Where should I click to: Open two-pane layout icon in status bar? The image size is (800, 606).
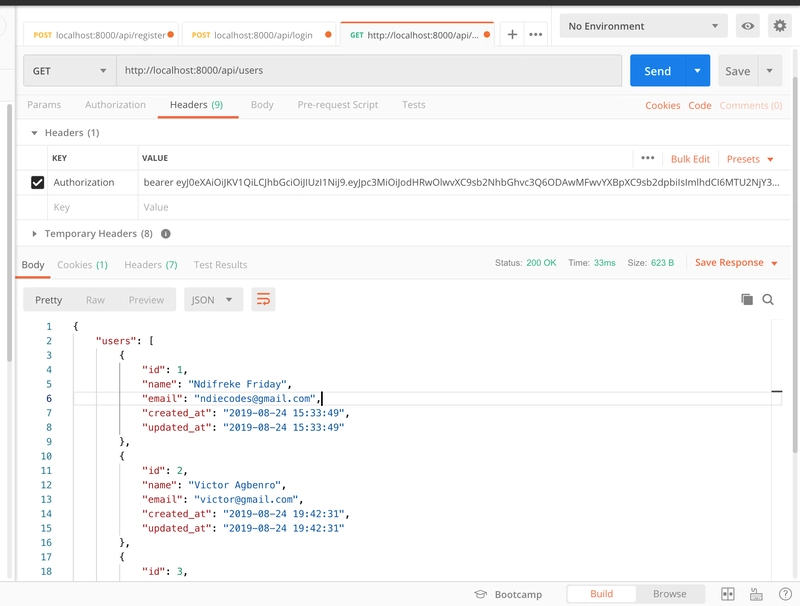pyautogui.click(x=728, y=594)
